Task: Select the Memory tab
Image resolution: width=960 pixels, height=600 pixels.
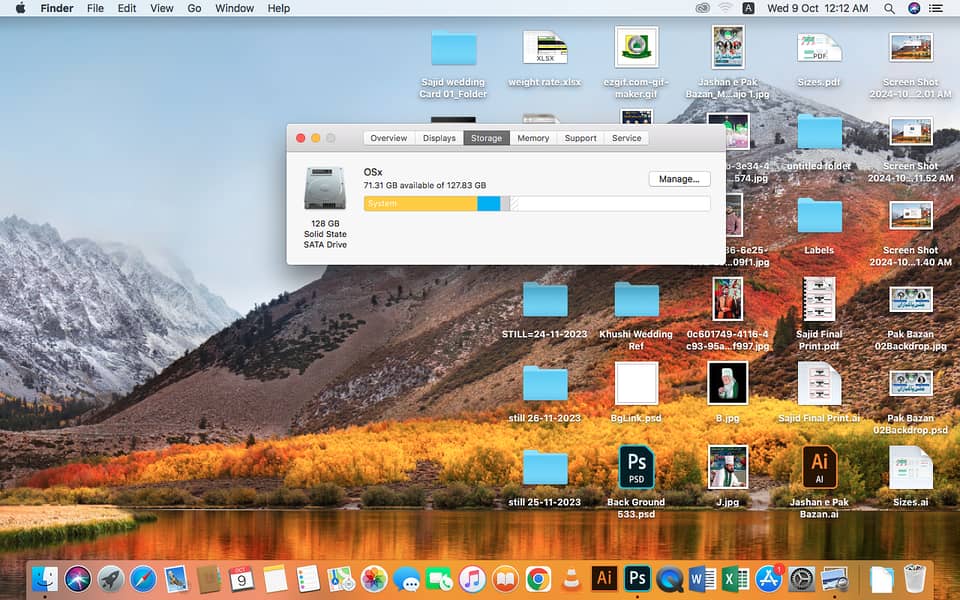Action: (533, 138)
